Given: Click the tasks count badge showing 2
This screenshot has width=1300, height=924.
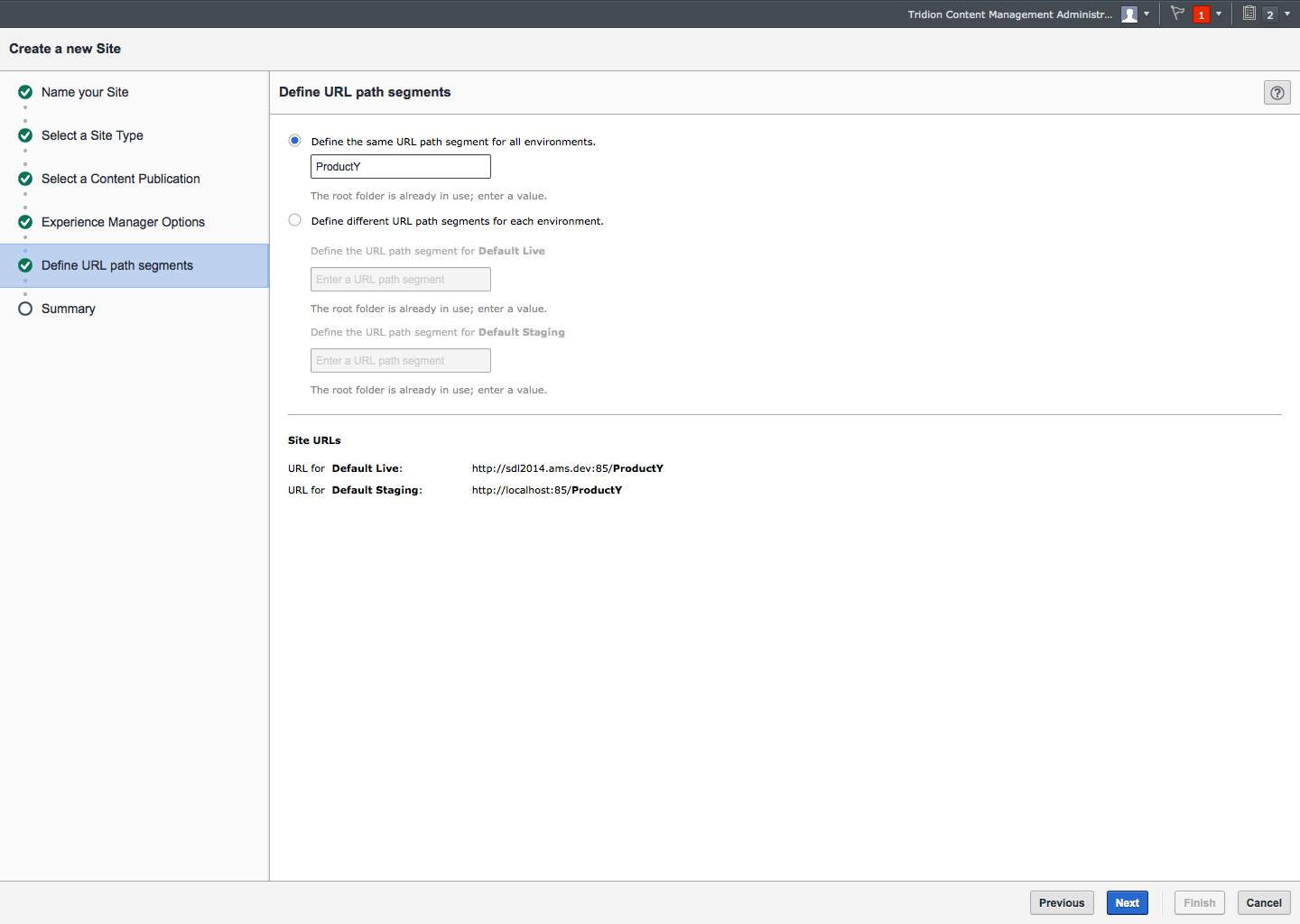Looking at the screenshot, I should coord(1270,14).
